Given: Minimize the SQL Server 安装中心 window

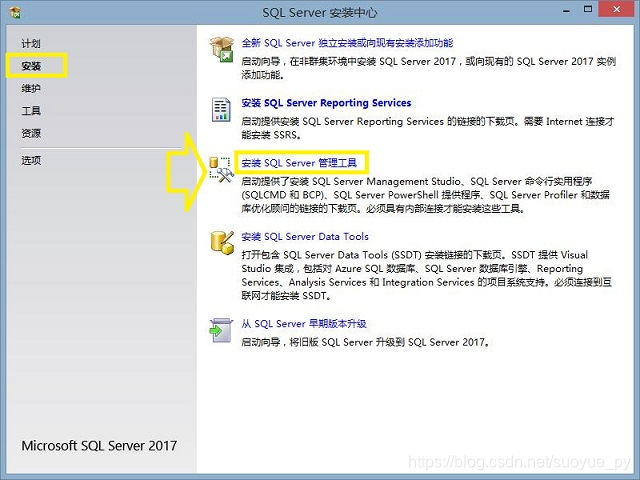Looking at the screenshot, I should point(566,11).
